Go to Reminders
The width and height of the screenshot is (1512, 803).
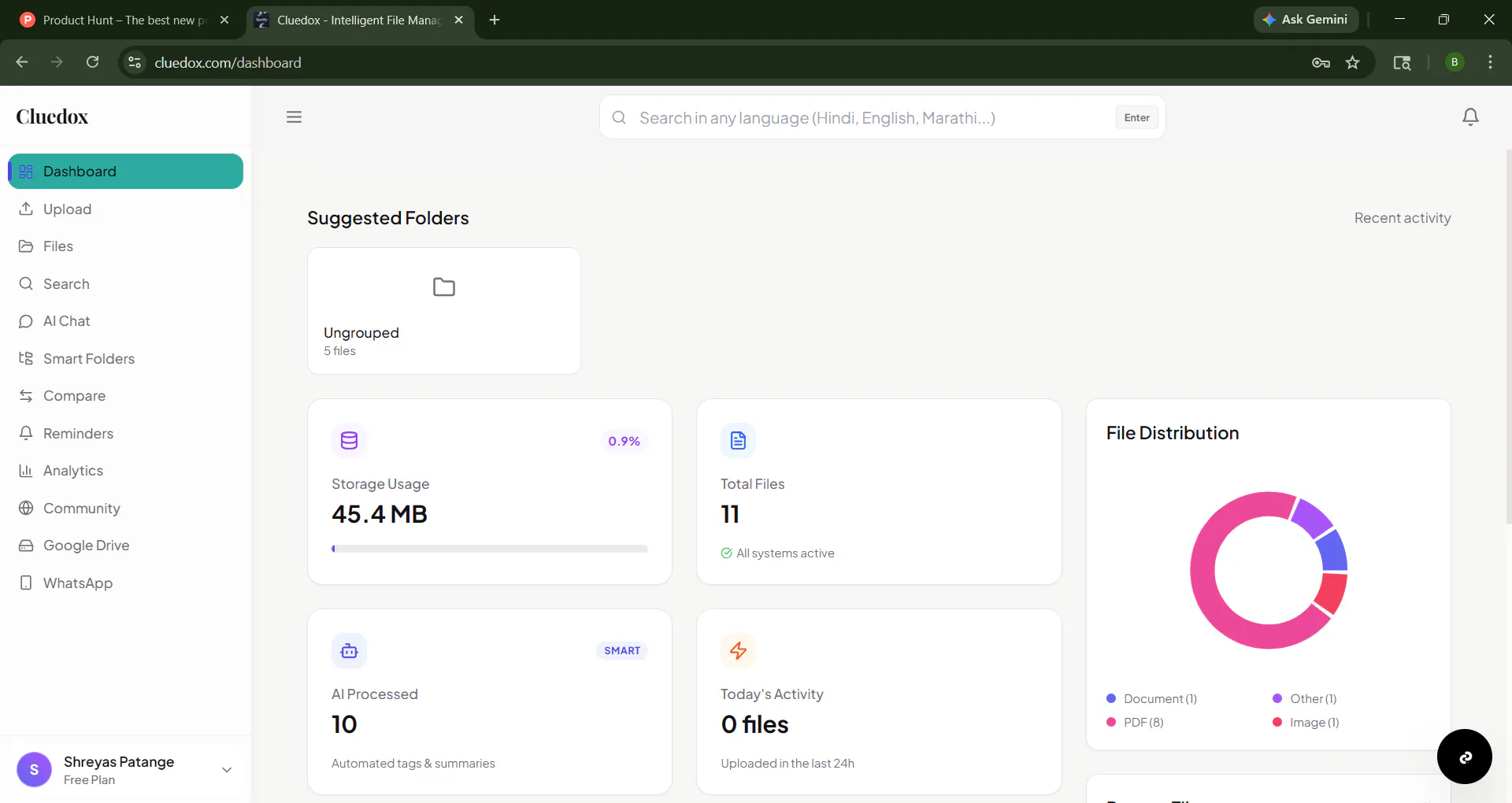tap(126, 433)
